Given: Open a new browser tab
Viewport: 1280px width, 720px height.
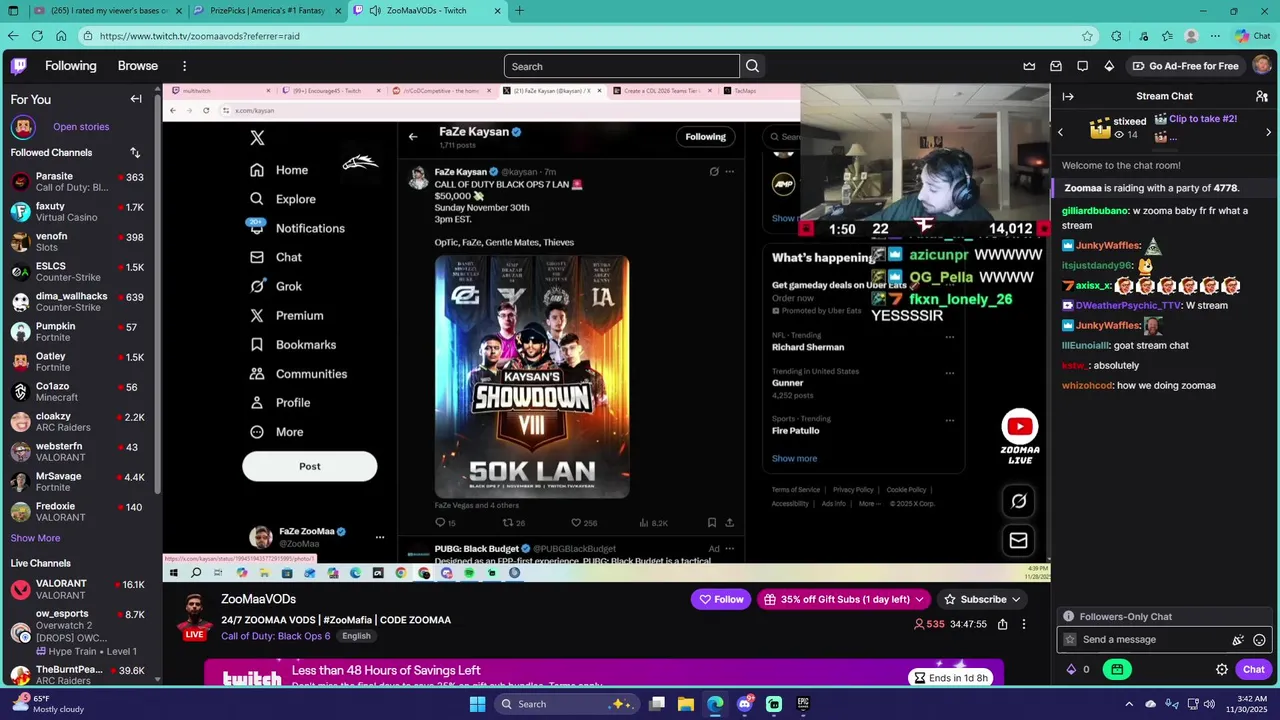Looking at the screenshot, I should tap(520, 11).
